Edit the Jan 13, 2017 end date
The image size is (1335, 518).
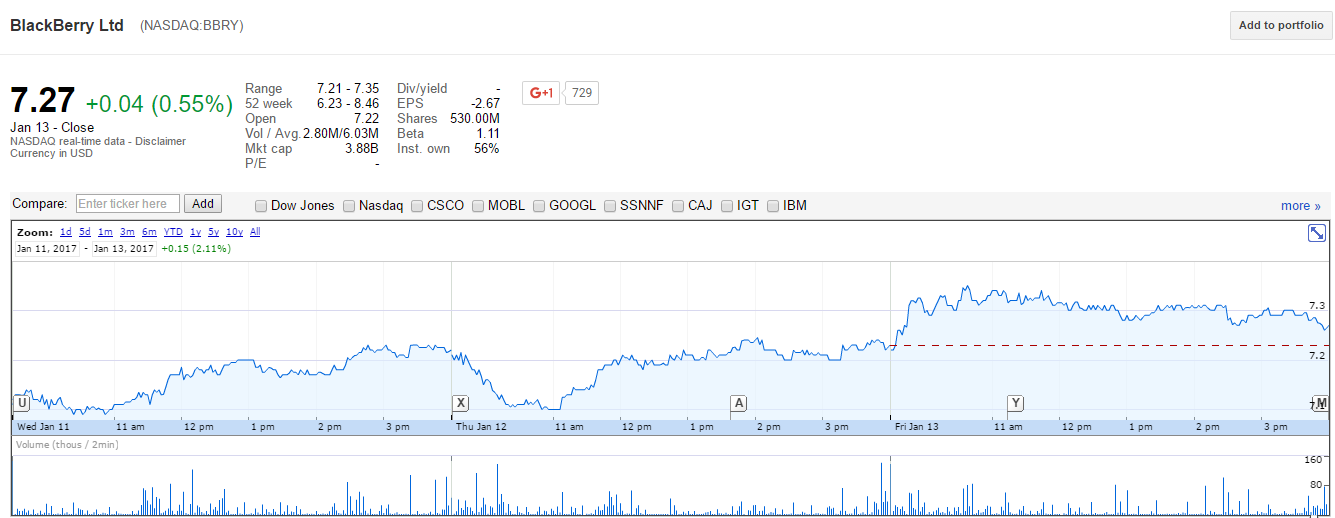(124, 248)
